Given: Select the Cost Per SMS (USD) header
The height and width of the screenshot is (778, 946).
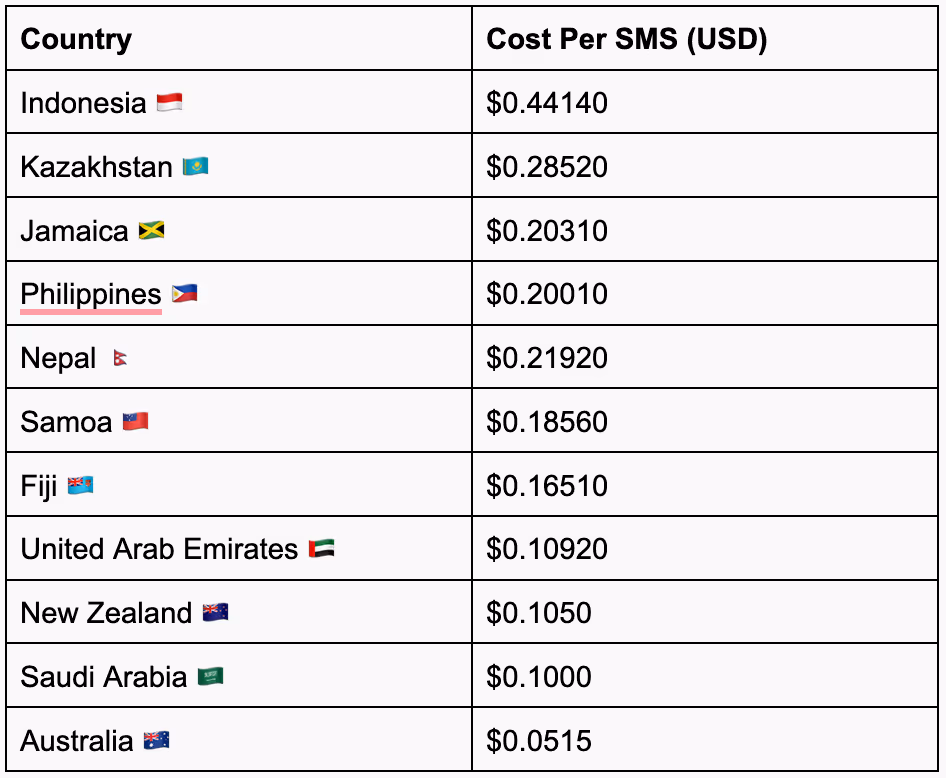Looking at the screenshot, I should (627, 39).
